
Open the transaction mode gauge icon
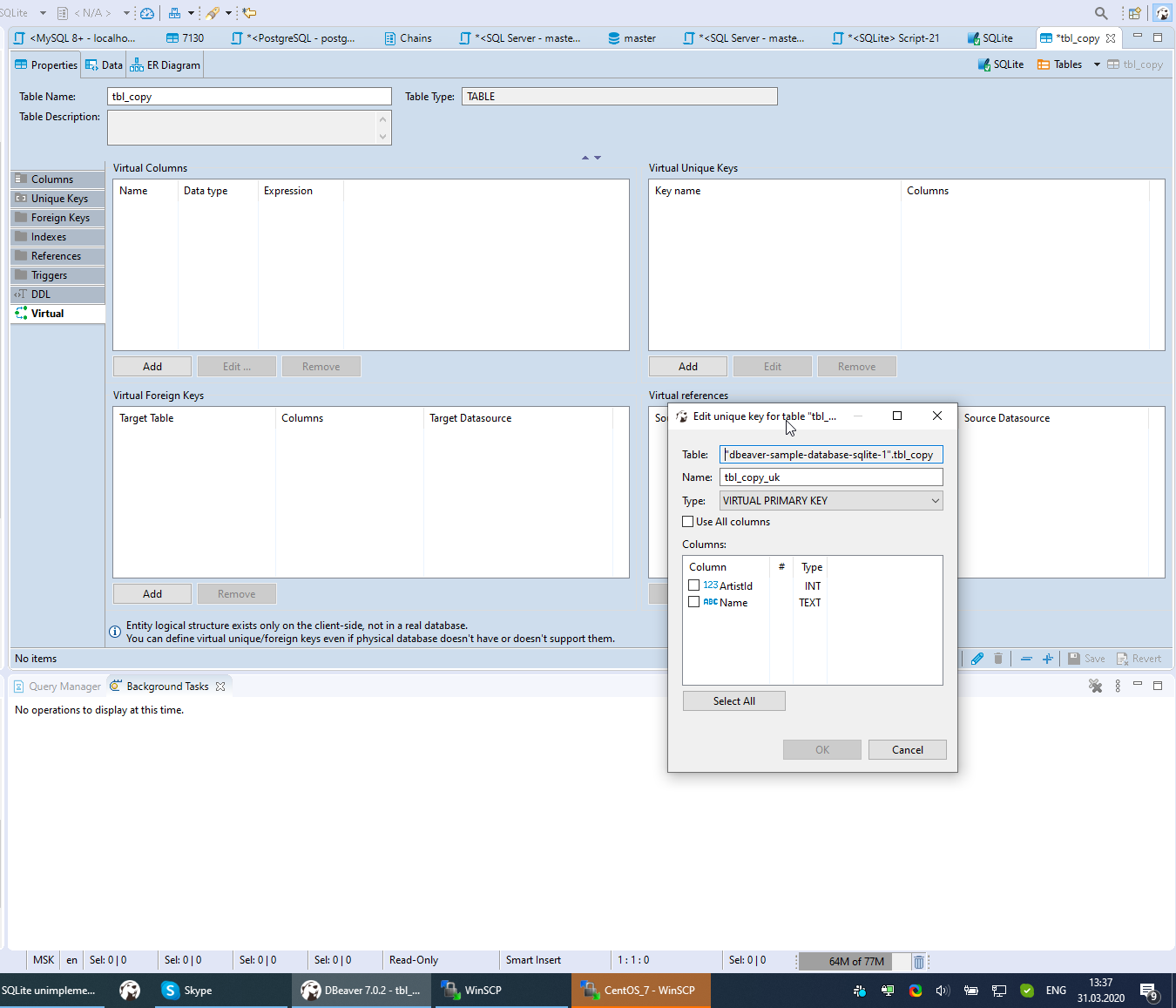[146, 12]
